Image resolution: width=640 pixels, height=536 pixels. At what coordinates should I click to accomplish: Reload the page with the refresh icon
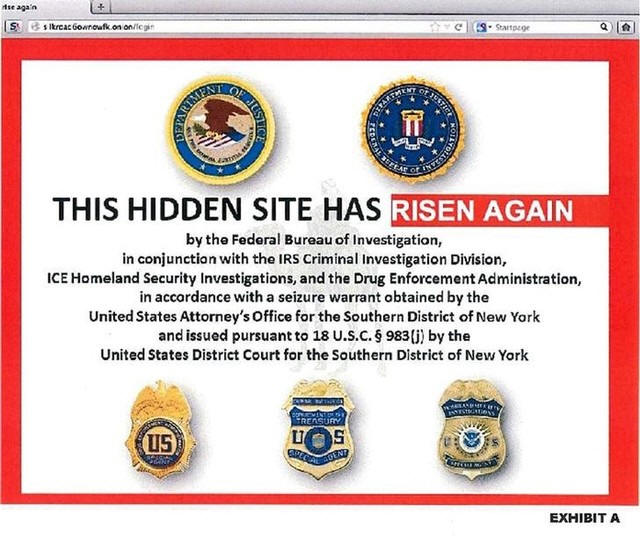(458, 27)
